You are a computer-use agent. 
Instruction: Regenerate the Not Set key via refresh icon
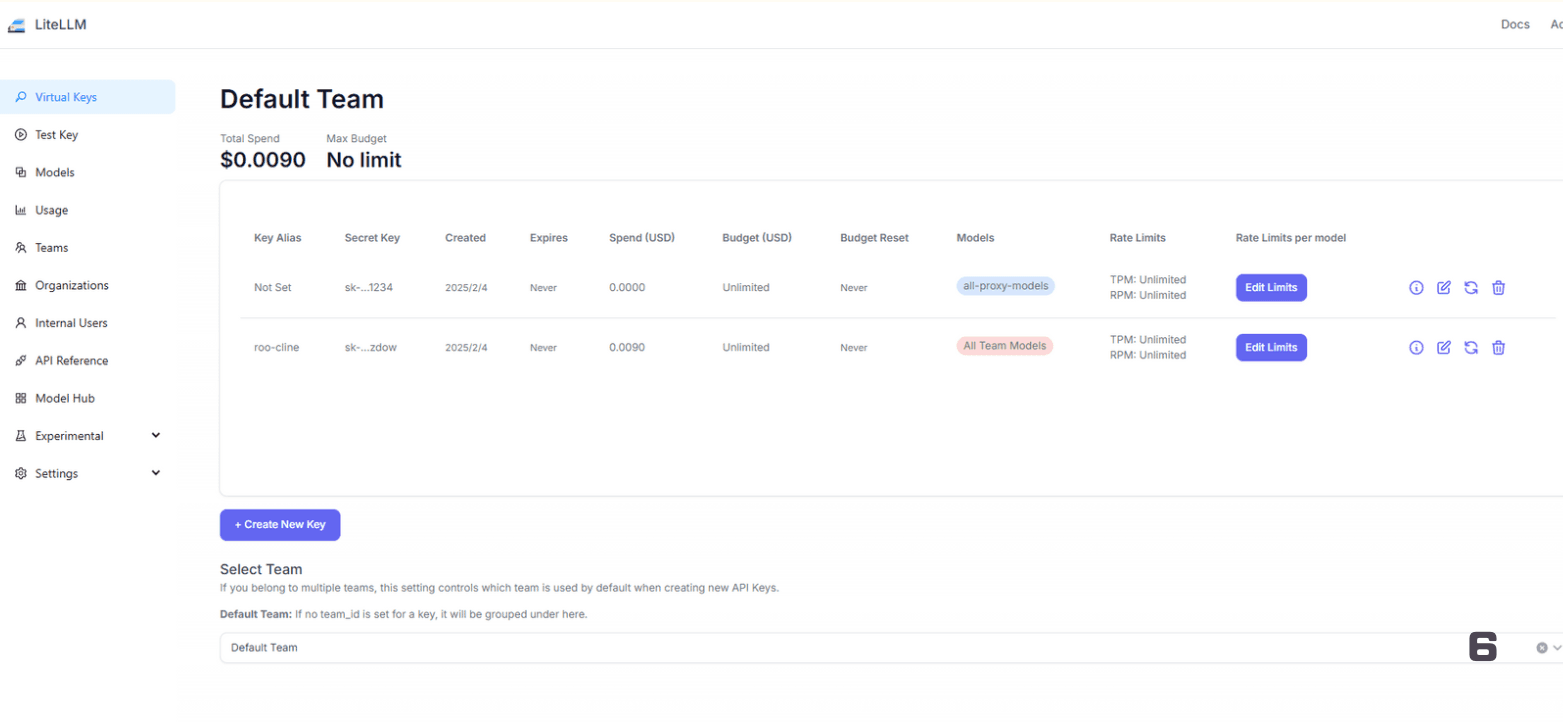click(x=1471, y=288)
